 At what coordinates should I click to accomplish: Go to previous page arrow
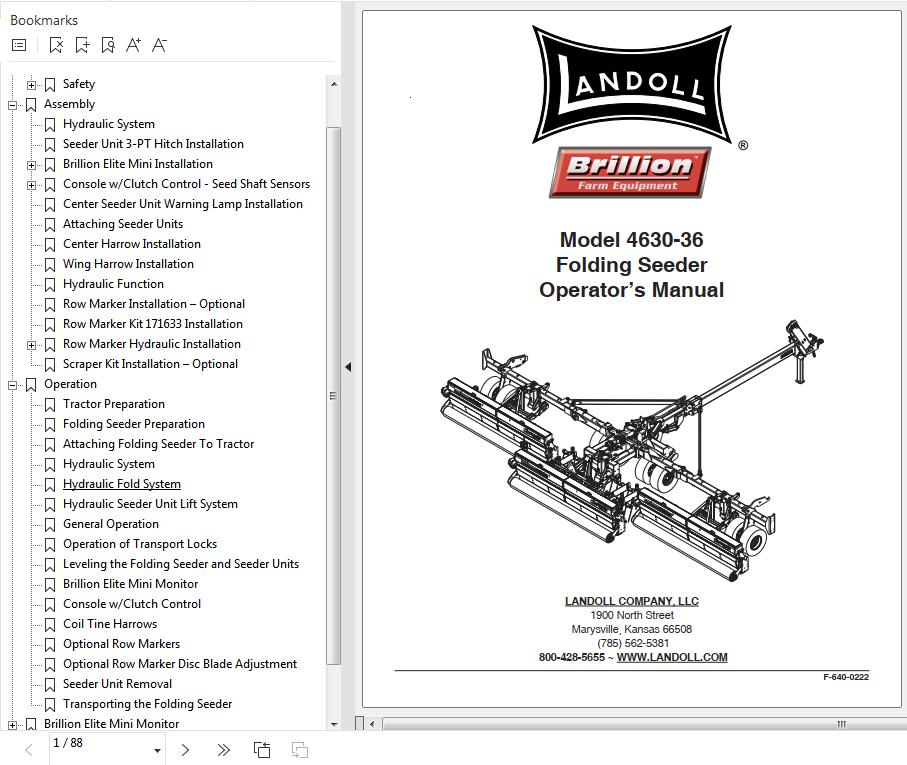click(28, 750)
